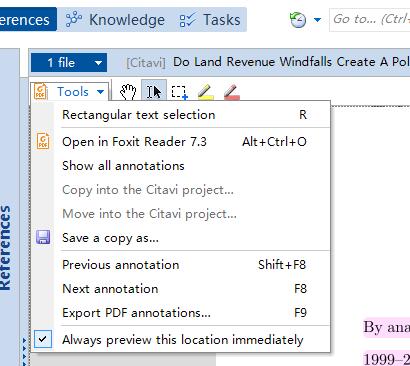410x366 pixels.
Task: Activate the text selection cursor tool
Action: 154,91
